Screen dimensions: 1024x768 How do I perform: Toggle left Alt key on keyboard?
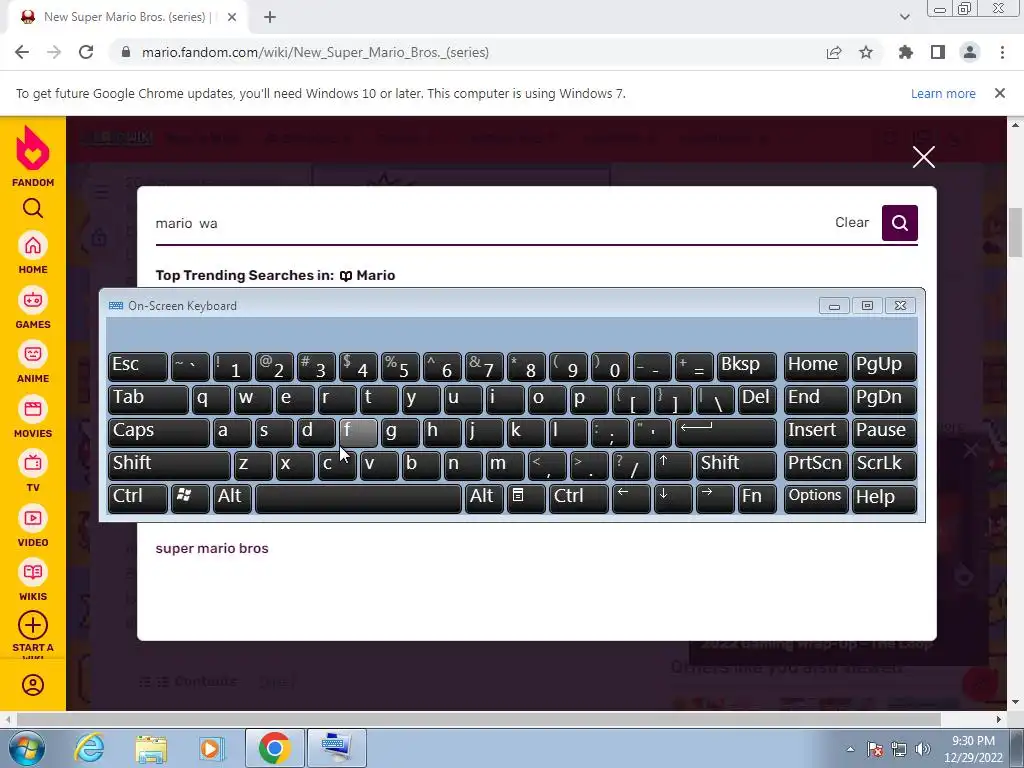(232, 498)
